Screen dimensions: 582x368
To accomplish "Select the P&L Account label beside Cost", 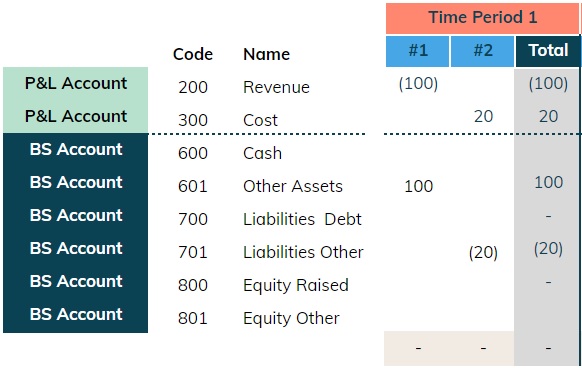I will [x=76, y=117].
